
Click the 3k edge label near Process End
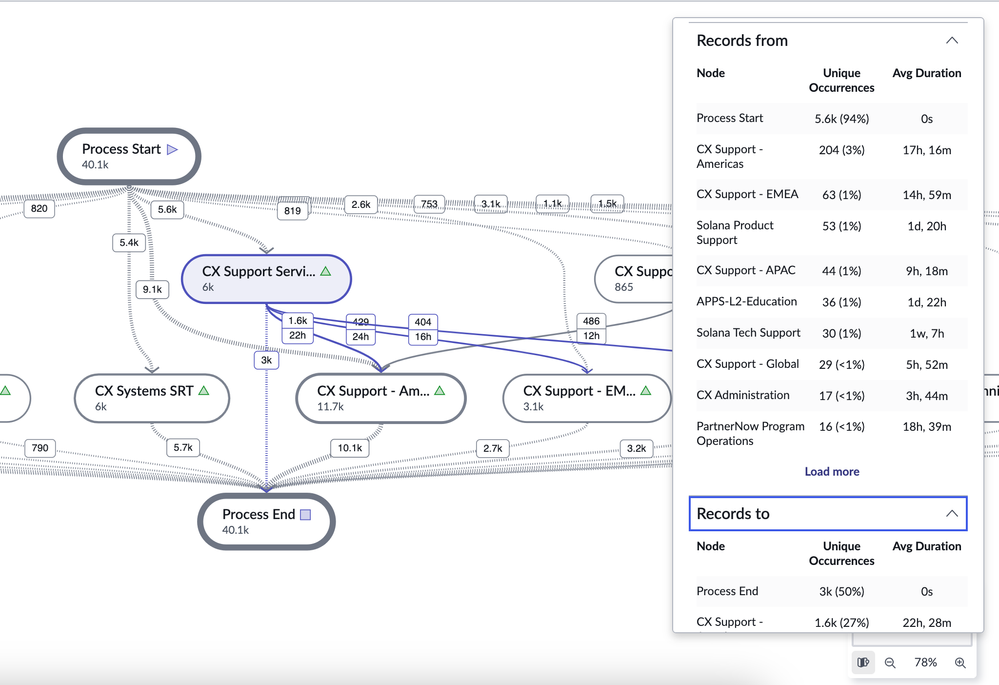pyautogui.click(x=266, y=359)
